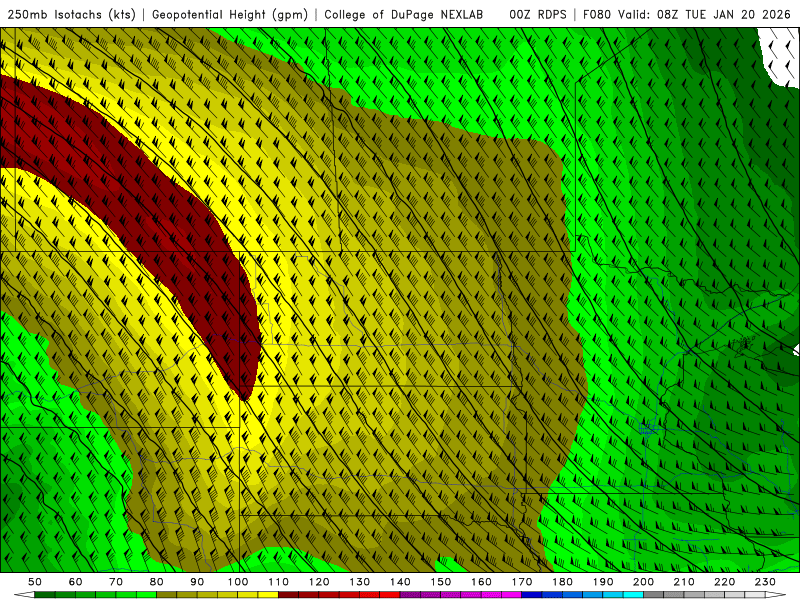Click the 'Valid: 08Z TUE JAN 20 2026' text
This screenshot has height=600, width=800.
pos(704,15)
